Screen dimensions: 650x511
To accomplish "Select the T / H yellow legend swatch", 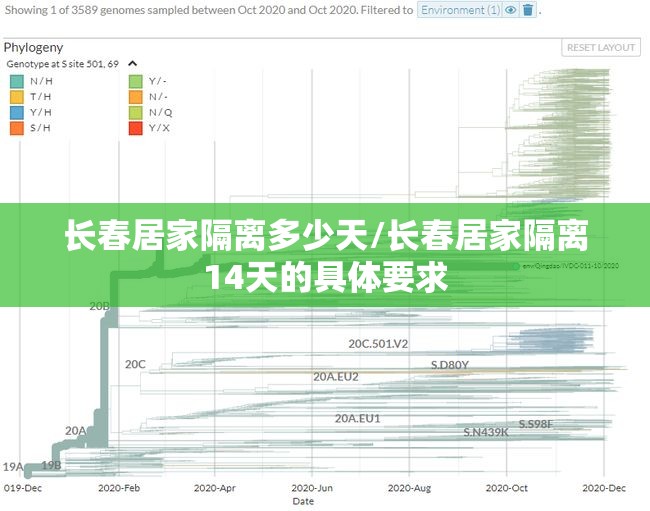I will 17,97.
